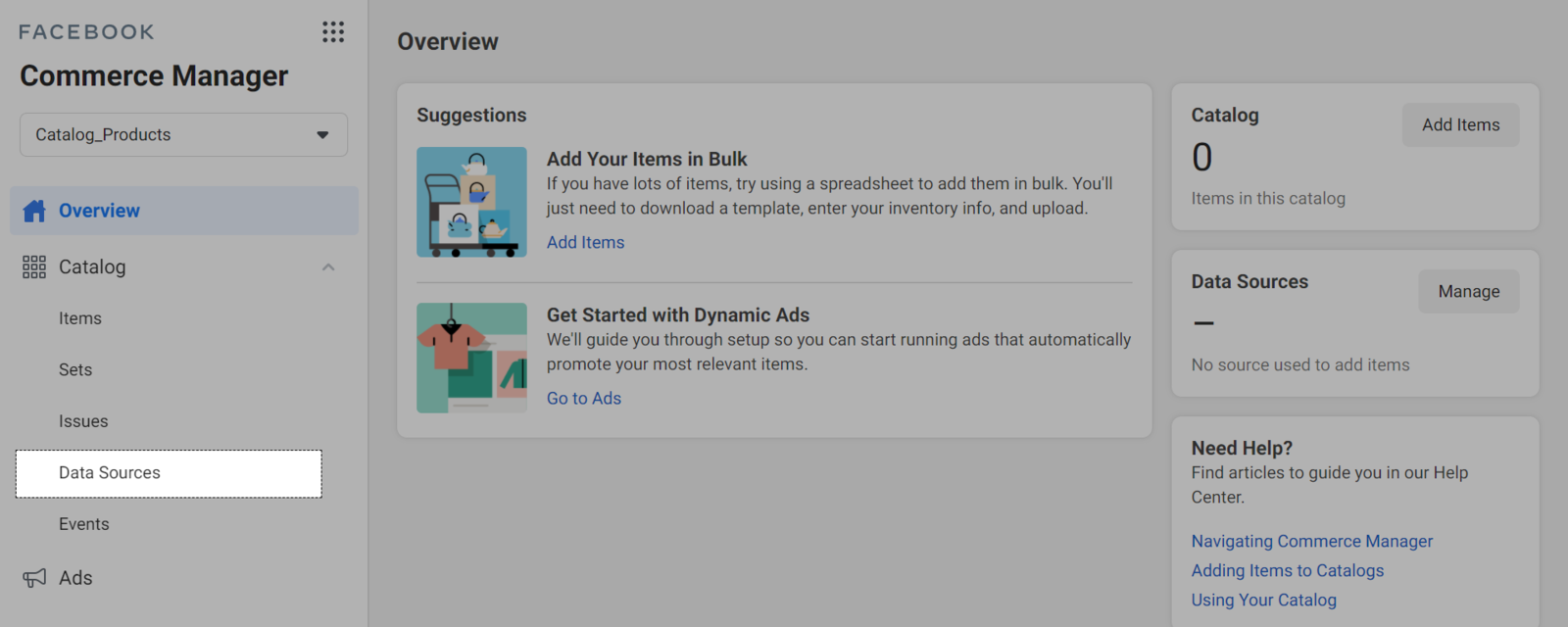
Task: Click the shopping cart bulk items thumbnail
Action: [471, 203]
